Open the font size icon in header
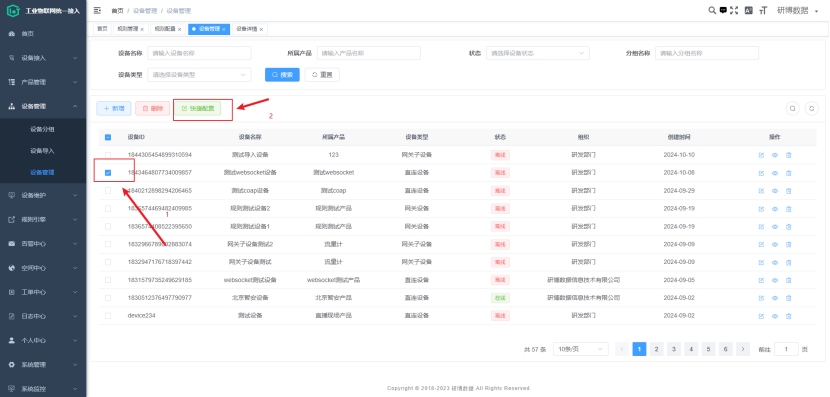Image resolution: width=830 pixels, height=397 pixels. click(x=763, y=10)
